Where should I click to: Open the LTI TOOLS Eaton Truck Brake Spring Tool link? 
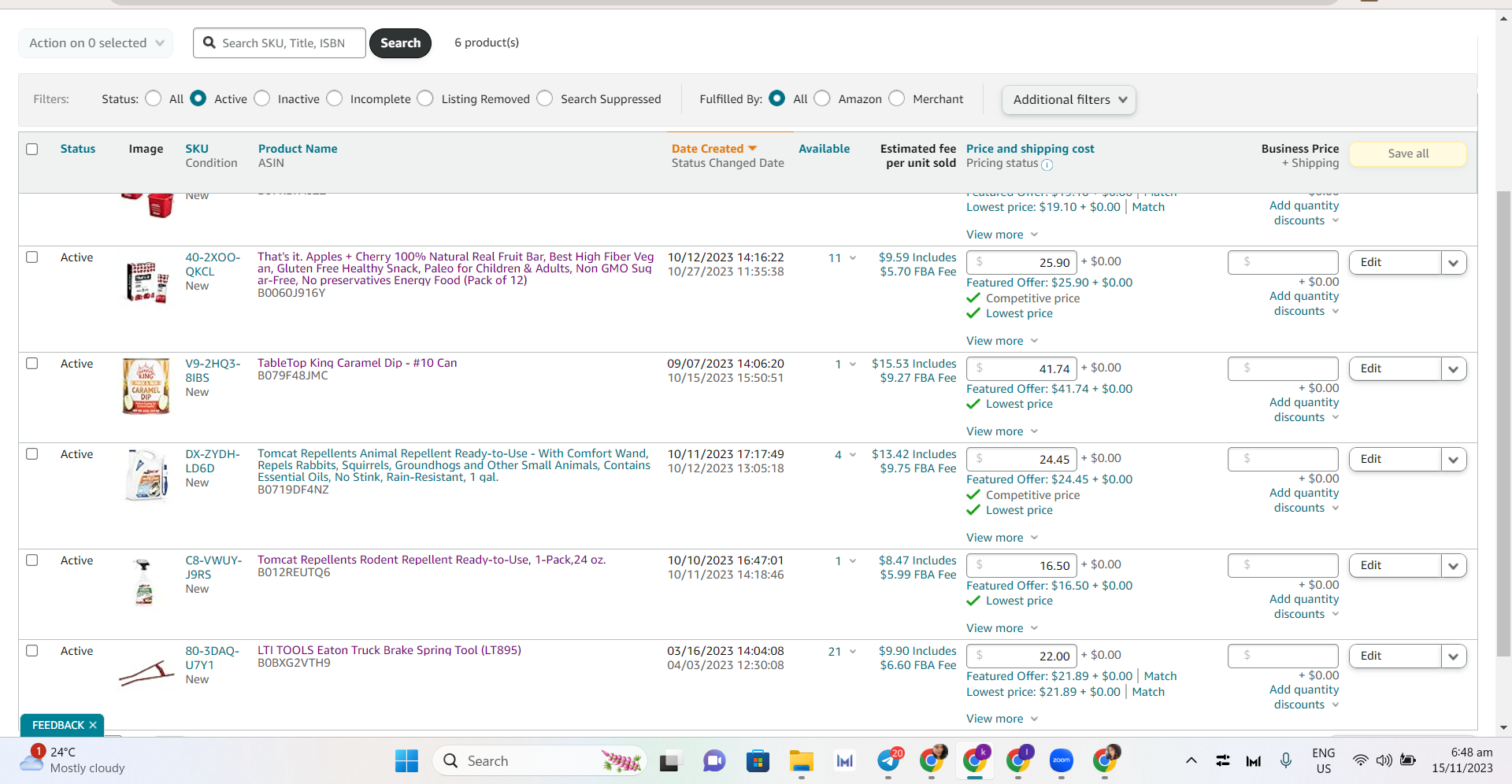point(389,650)
